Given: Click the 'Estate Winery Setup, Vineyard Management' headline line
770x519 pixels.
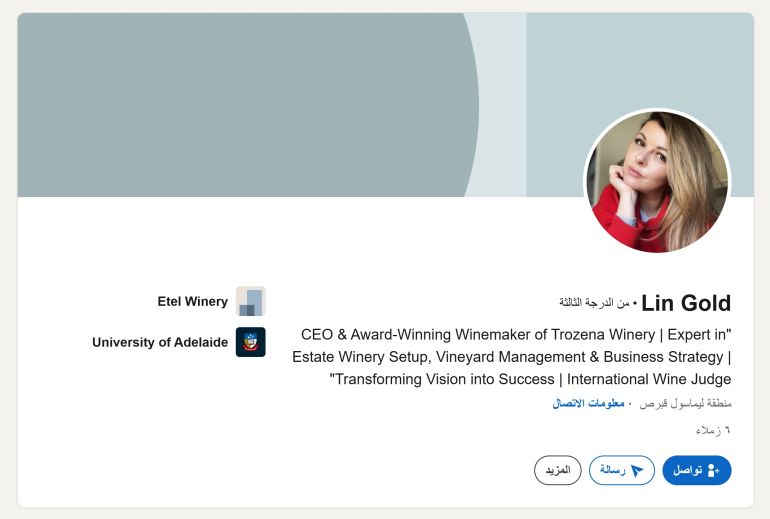Looking at the screenshot, I should [x=512, y=356].
